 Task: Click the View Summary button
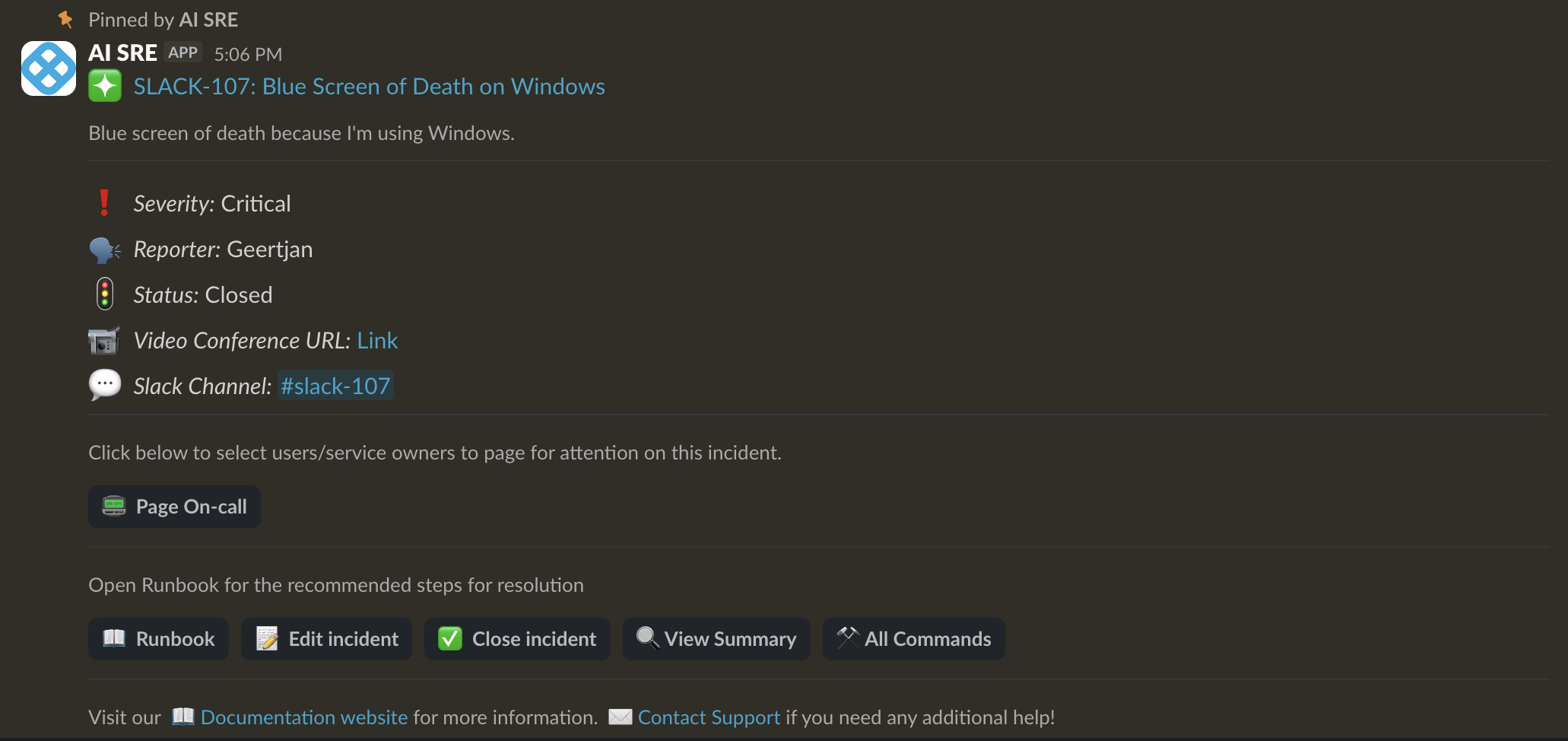(x=716, y=639)
